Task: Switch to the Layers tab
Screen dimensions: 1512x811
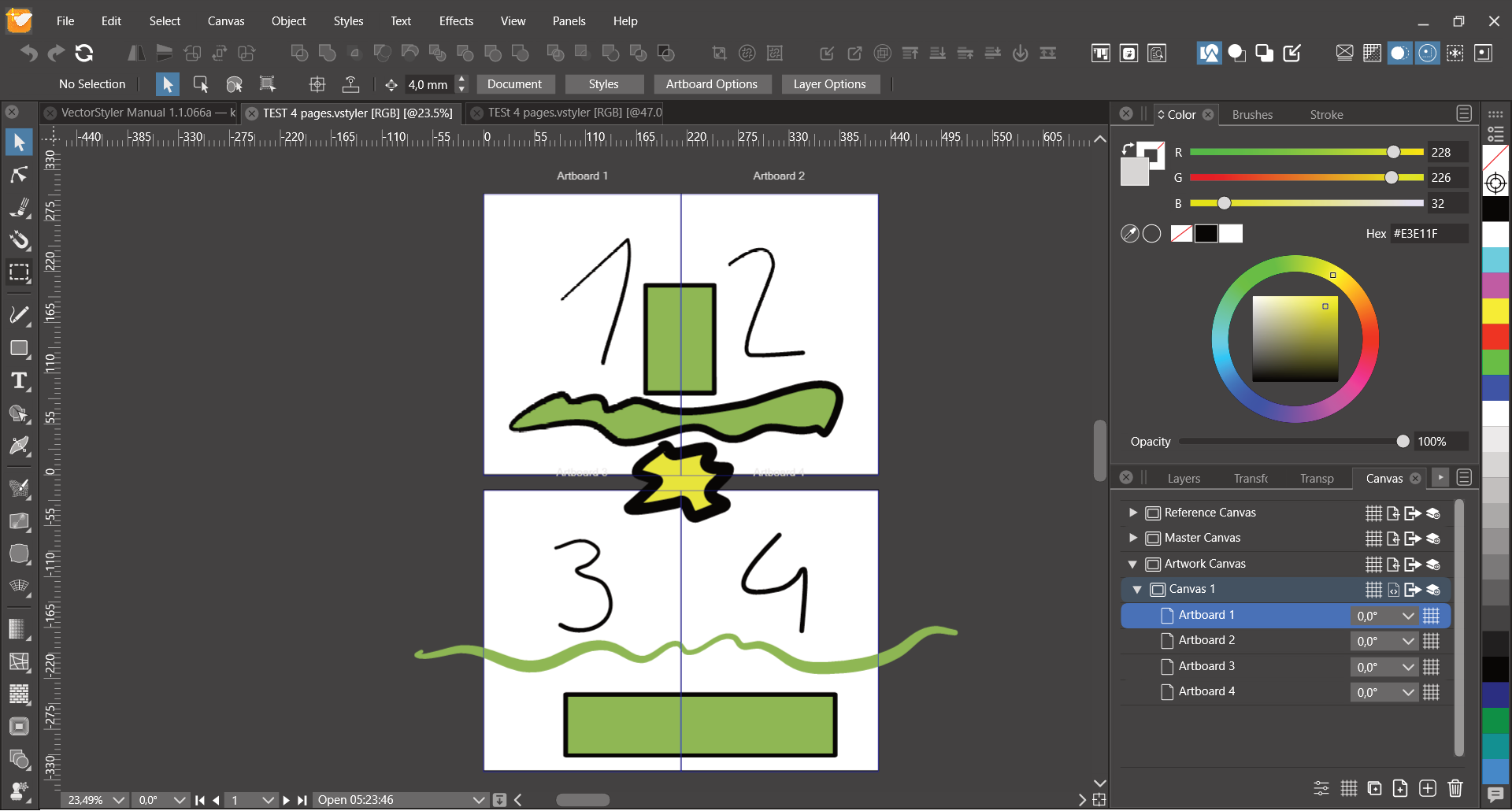Action: click(1183, 479)
